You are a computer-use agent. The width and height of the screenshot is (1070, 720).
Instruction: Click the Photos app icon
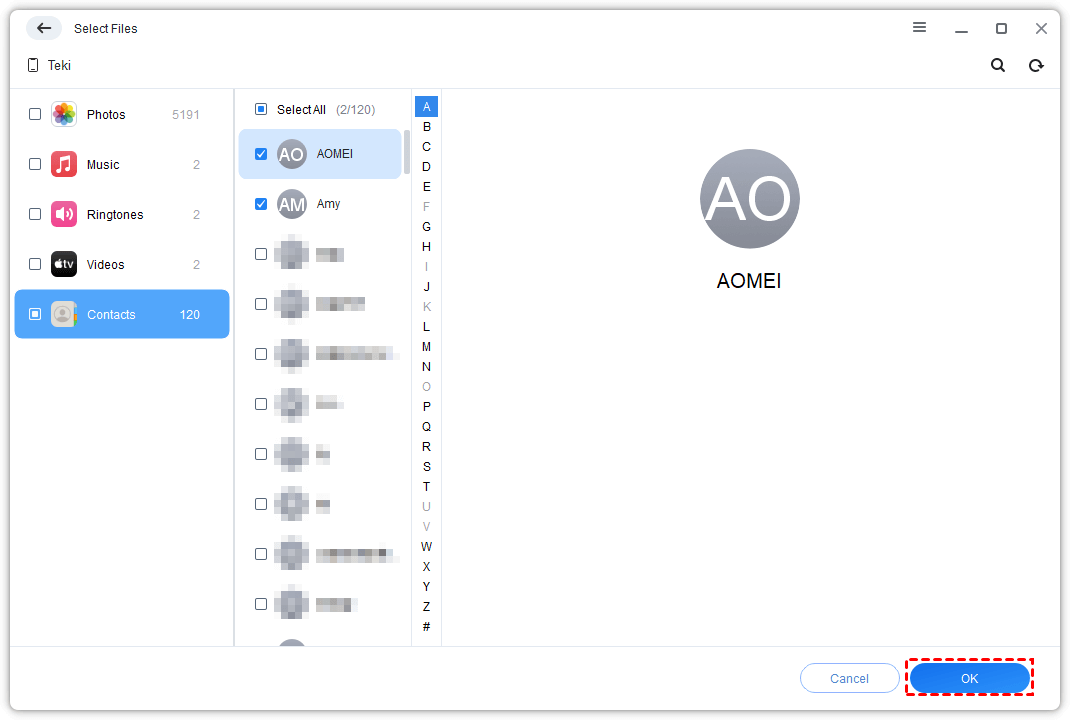point(64,114)
